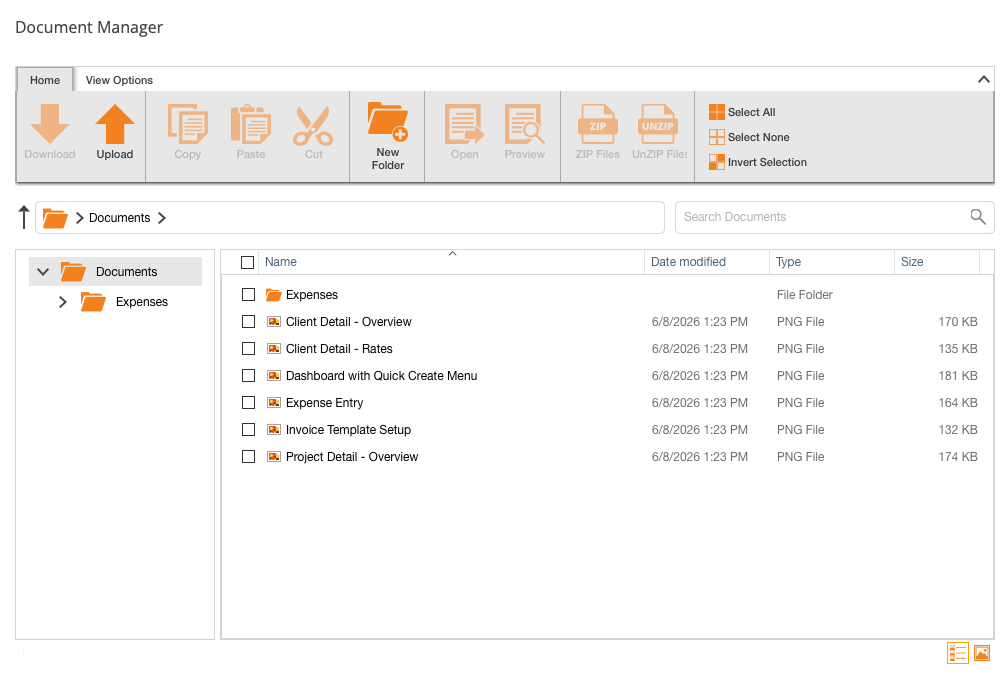The width and height of the screenshot is (1005, 675).
Task: Click the File Folder type cell
Action: point(804,295)
